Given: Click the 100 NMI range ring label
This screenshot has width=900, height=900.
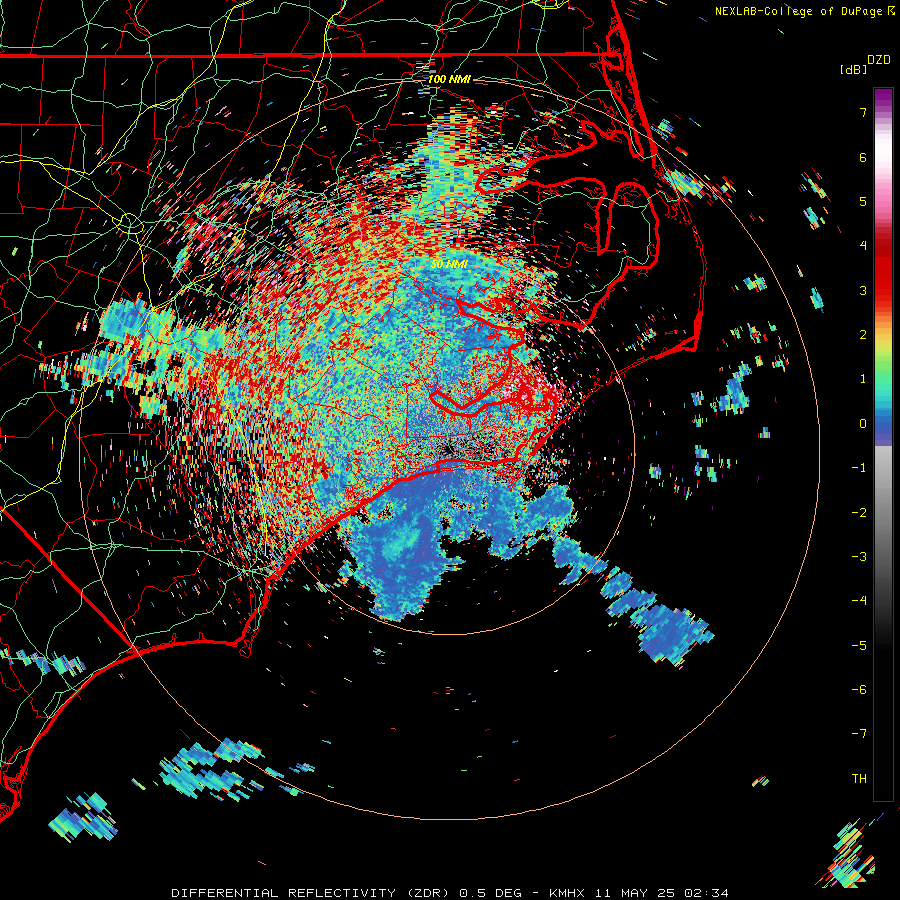Looking at the screenshot, I should 449,79.
